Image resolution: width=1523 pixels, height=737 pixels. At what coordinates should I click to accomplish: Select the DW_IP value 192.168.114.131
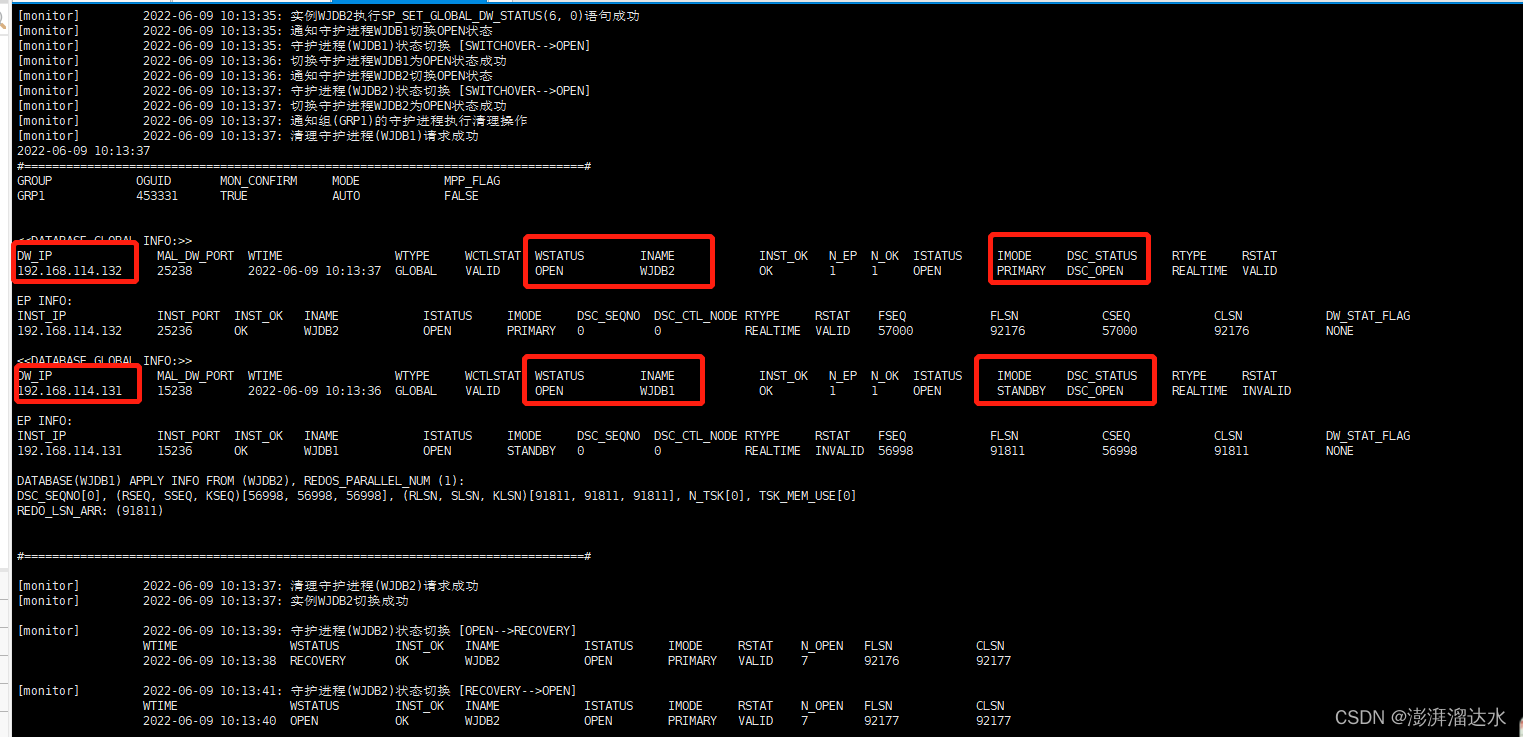[x=69, y=391]
